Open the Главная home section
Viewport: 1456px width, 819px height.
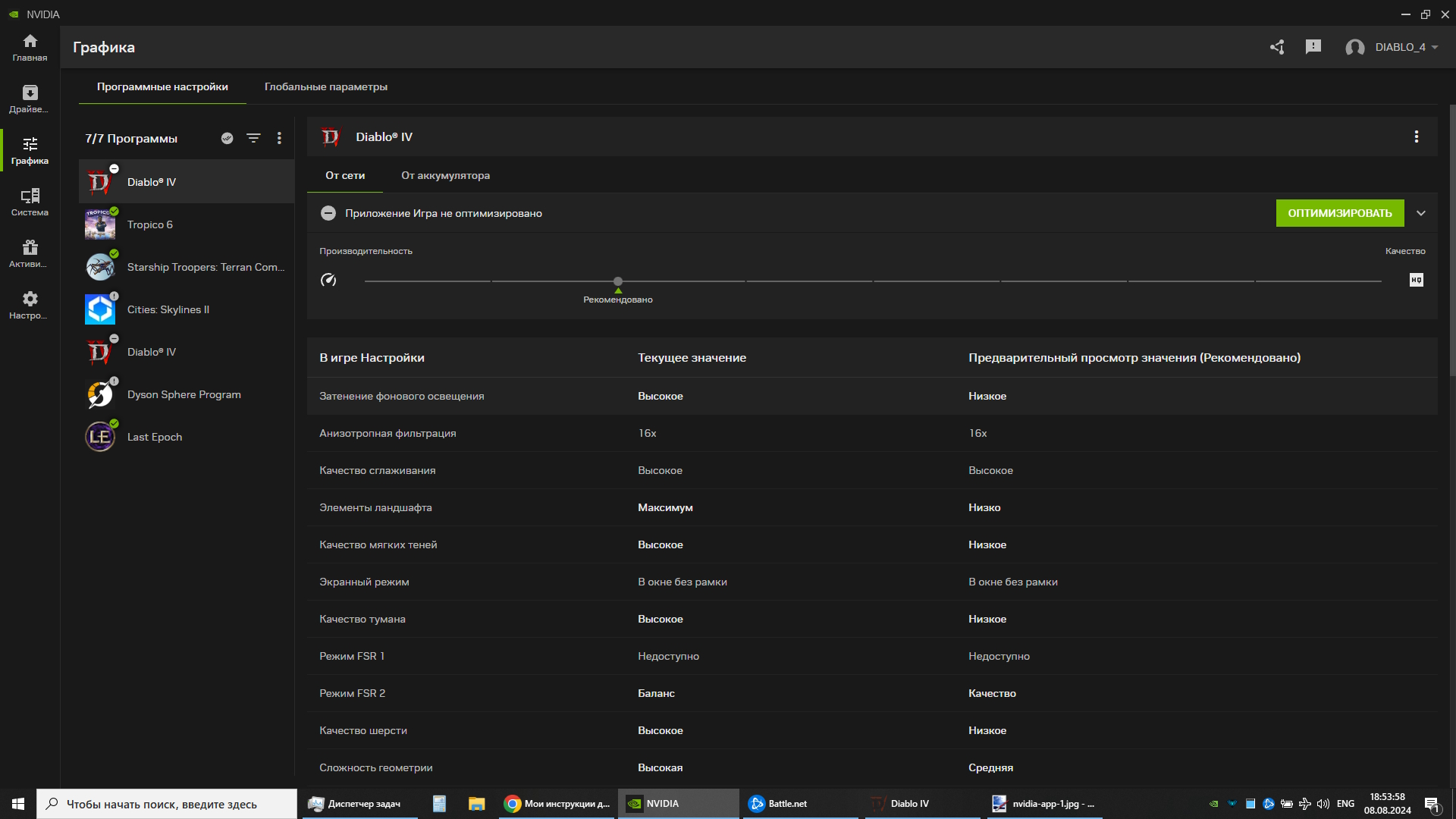point(30,48)
